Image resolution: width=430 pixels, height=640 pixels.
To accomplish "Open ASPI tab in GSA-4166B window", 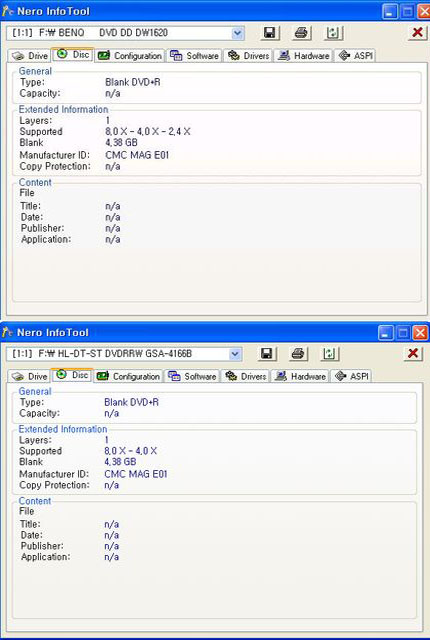I will (x=351, y=376).
